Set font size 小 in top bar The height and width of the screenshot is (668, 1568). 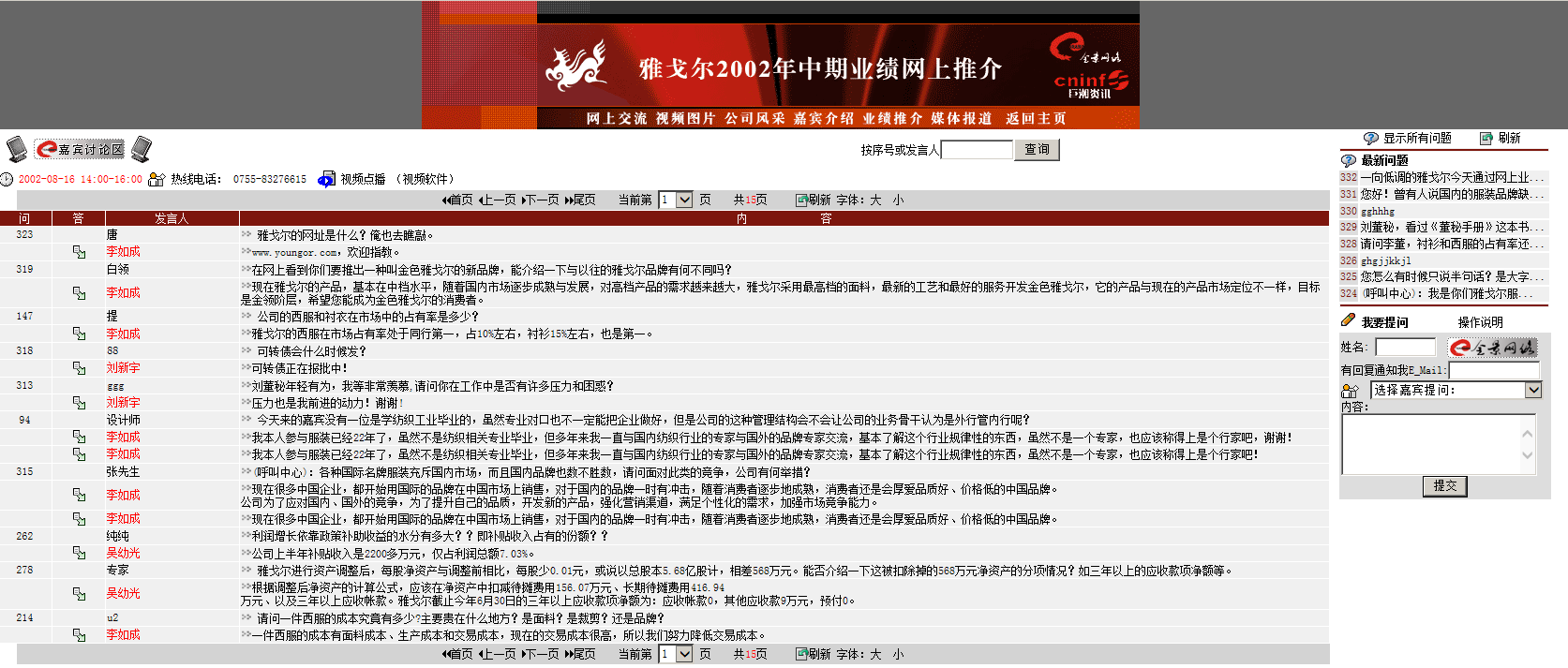(x=898, y=200)
